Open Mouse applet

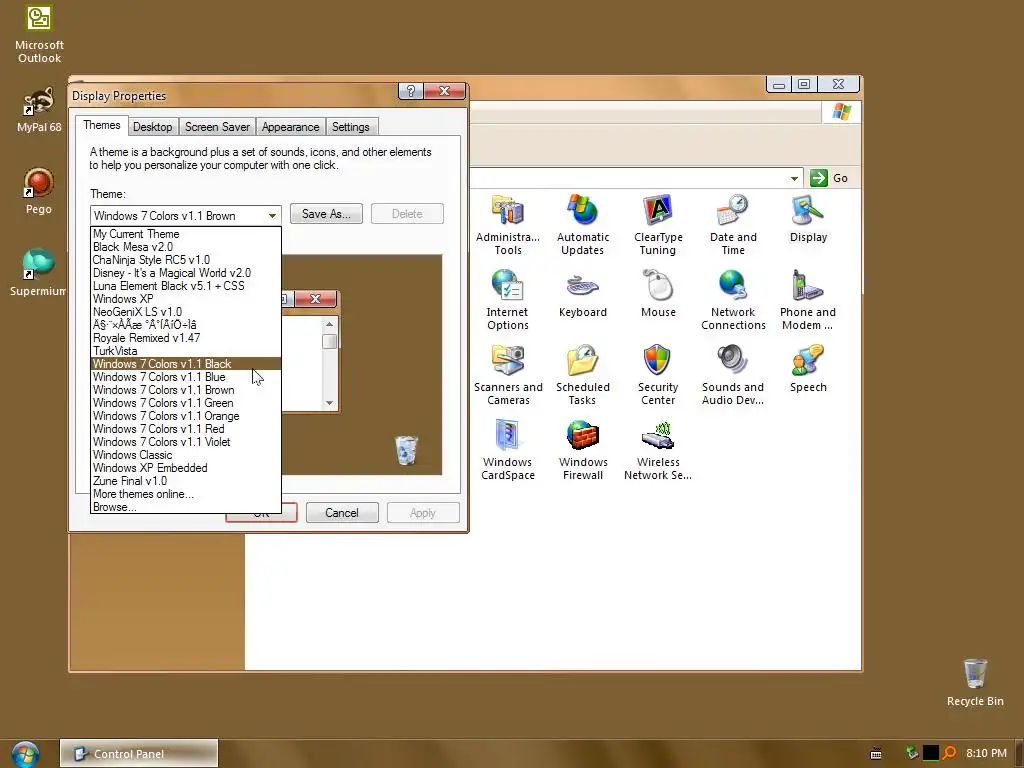tap(658, 294)
